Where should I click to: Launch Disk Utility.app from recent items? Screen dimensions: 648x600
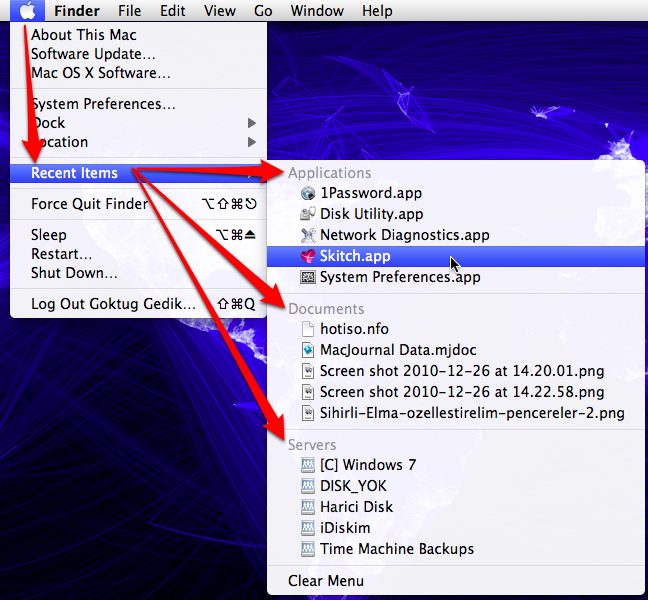click(x=371, y=214)
